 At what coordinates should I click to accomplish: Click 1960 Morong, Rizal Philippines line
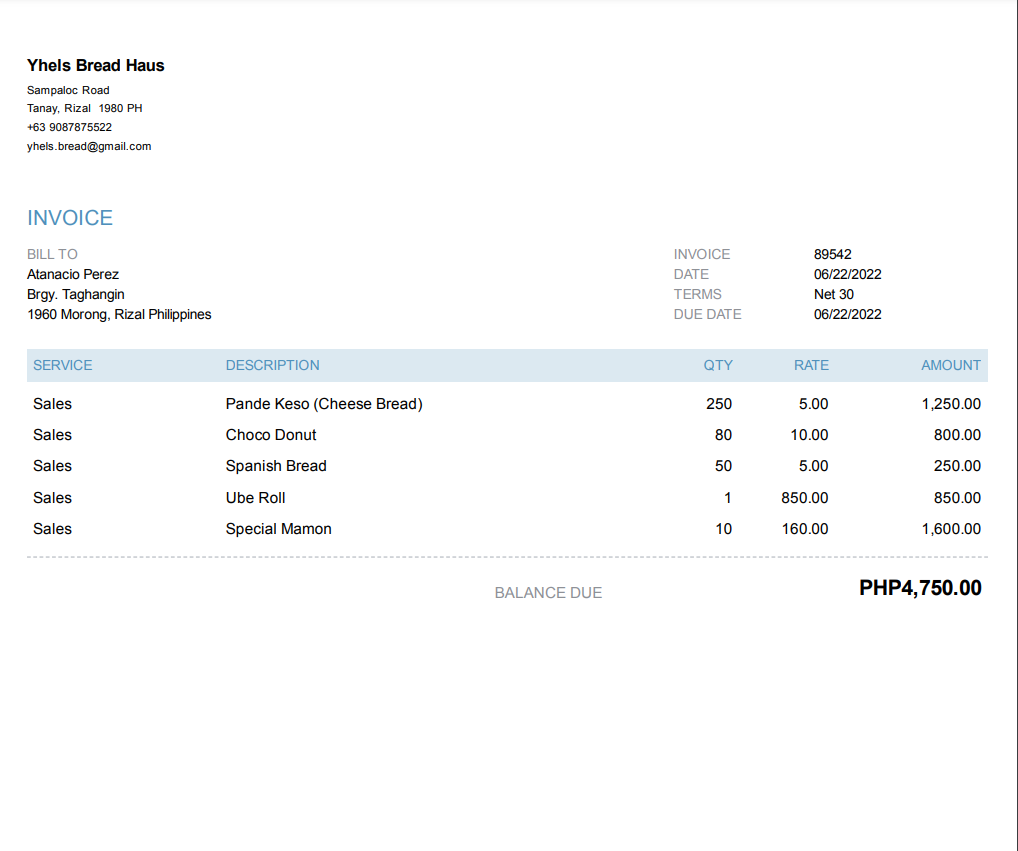(119, 315)
